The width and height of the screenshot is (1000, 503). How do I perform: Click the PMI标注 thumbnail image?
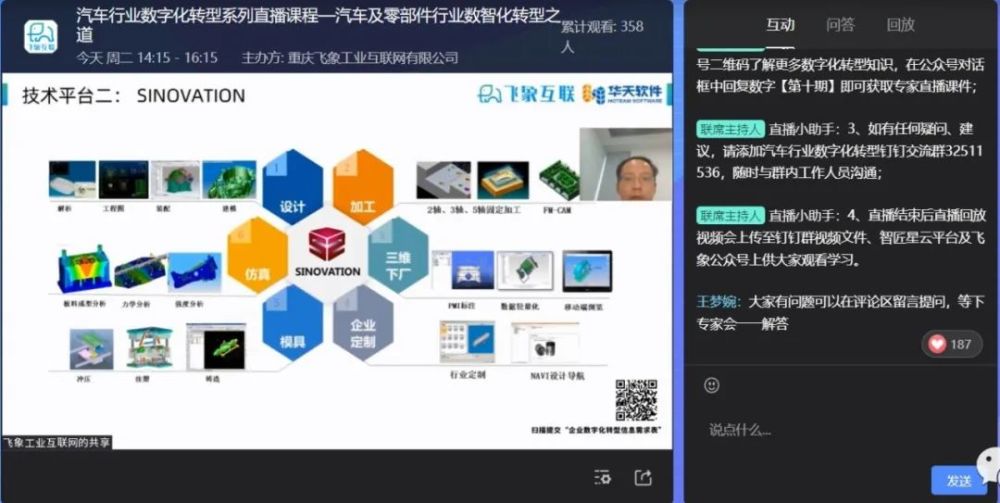pos(463,270)
